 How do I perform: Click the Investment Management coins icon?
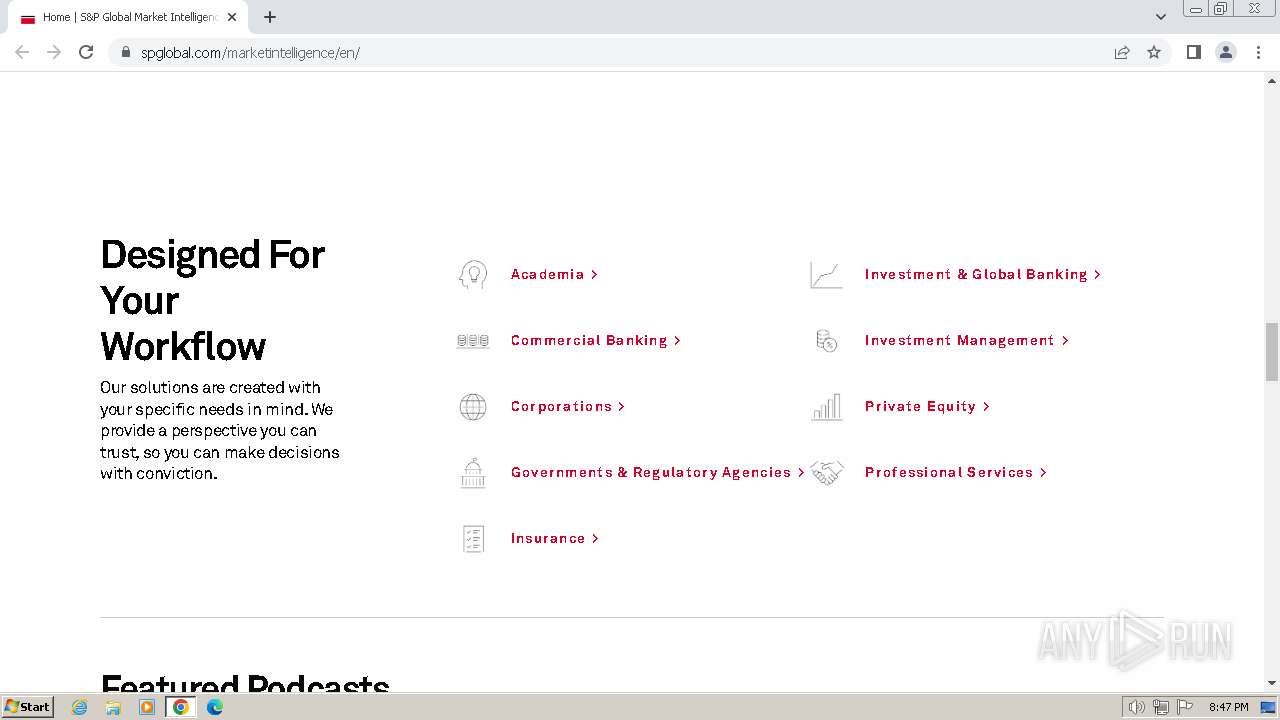point(826,341)
